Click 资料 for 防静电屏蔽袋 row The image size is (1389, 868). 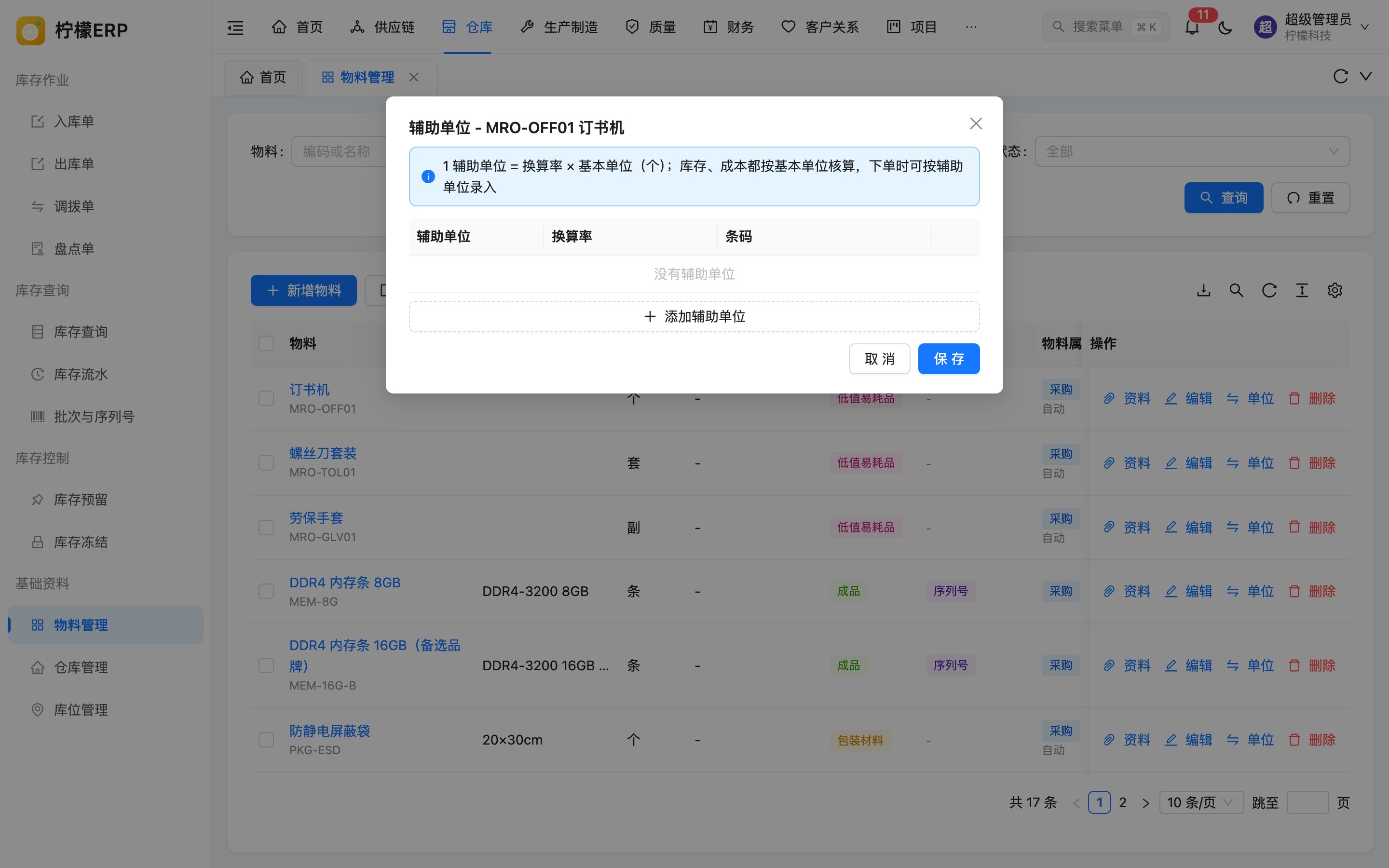[1127, 740]
